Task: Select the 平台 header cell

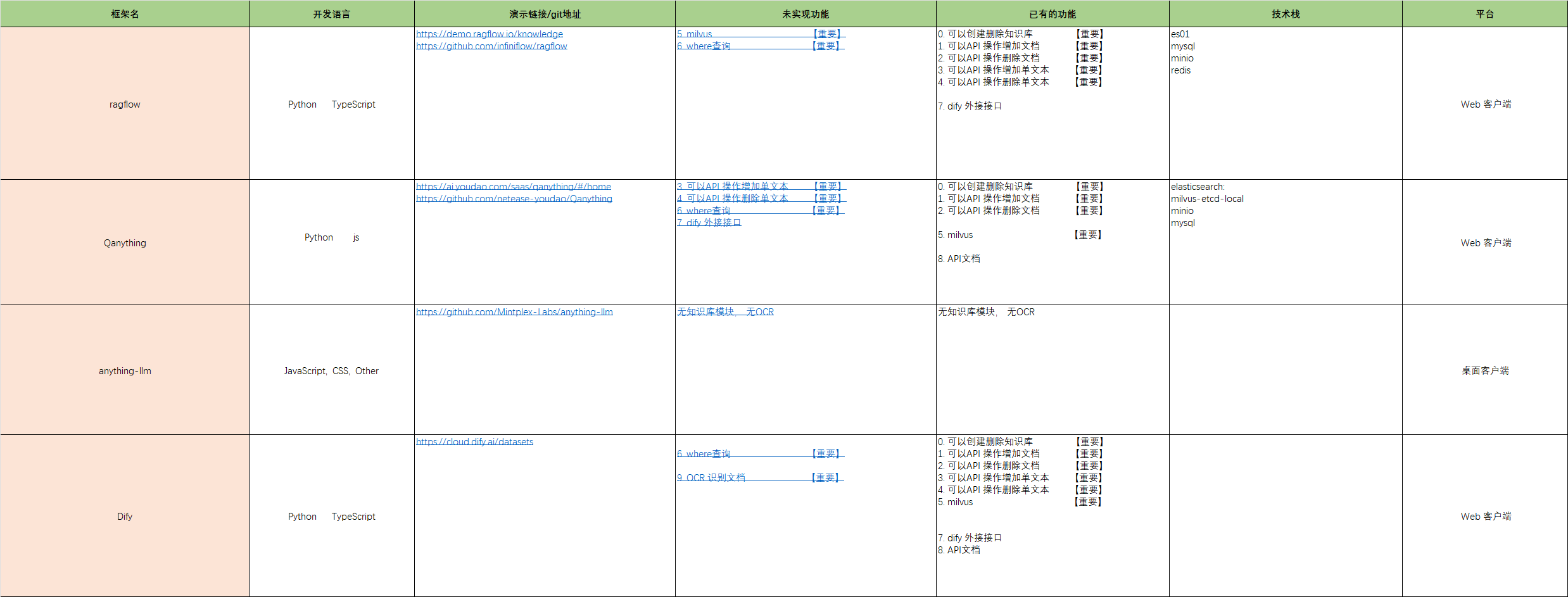Action: (1485, 14)
